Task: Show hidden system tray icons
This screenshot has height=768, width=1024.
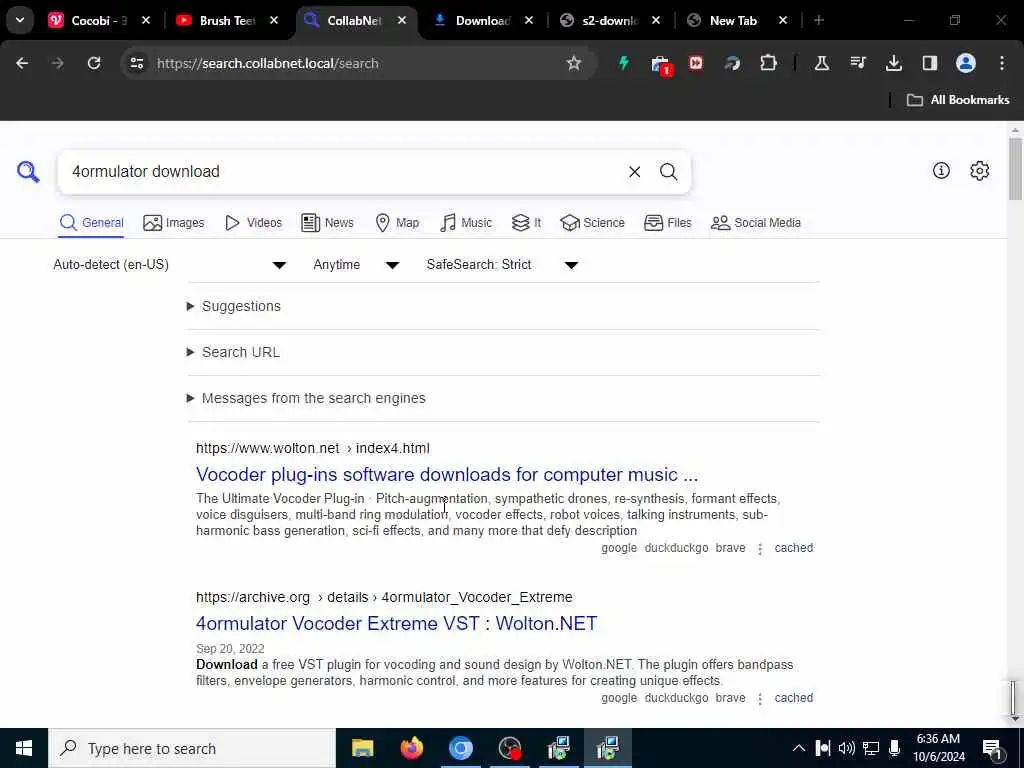Action: pos(799,748)
